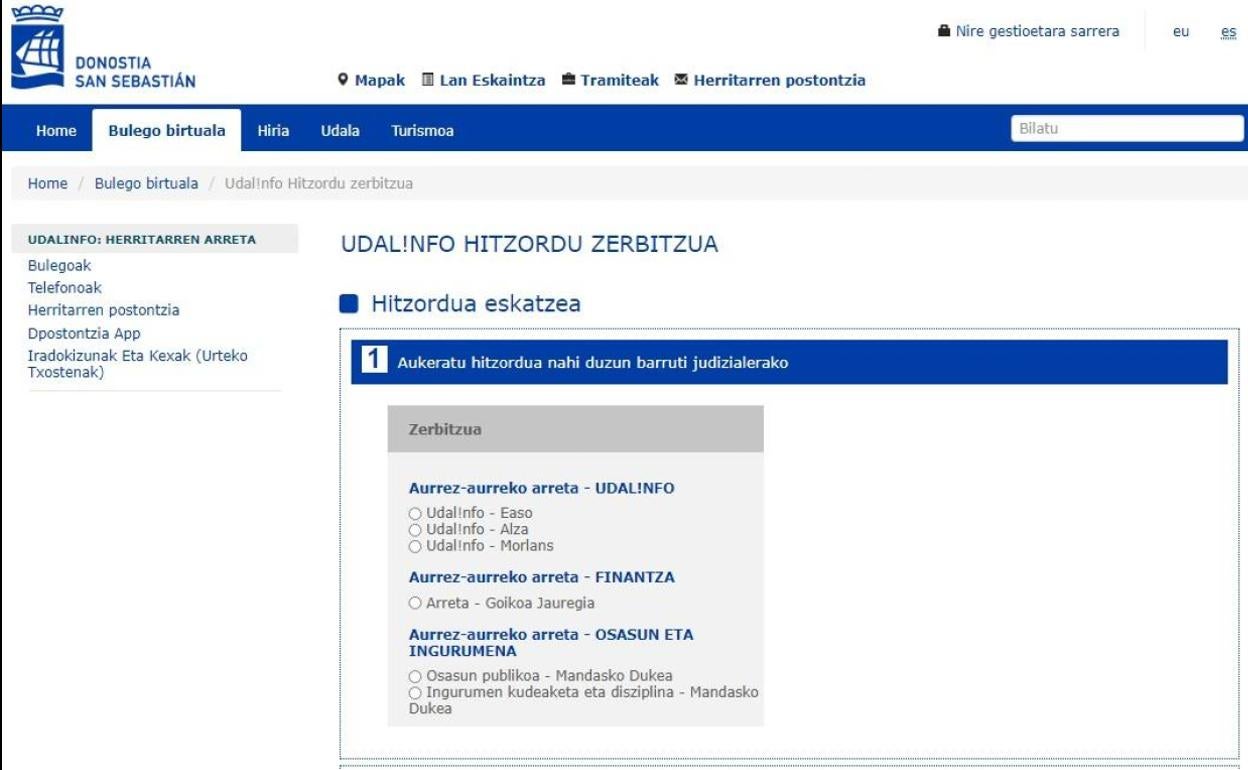Pick Osasun publikoa - Mandasko Dukea
This screenshot has width=1248, height=770.
(x=415, y=676)
